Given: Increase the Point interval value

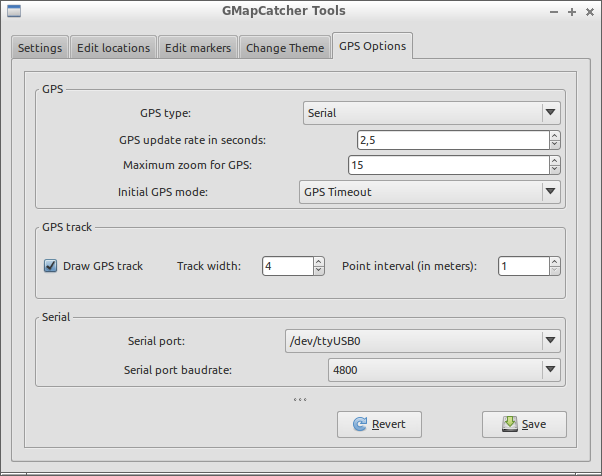Looking at the screenshot, I should pos(555,261).
